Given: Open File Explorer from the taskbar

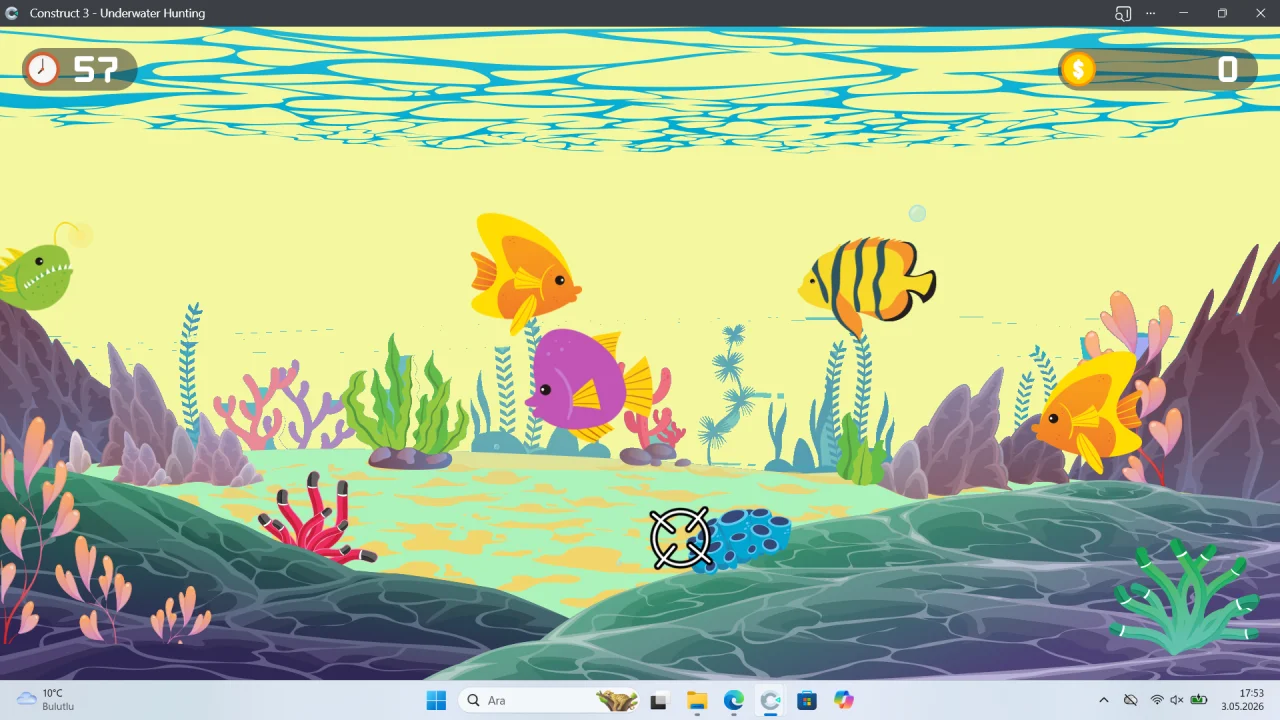Looking at the screenshot, I should pos(697,701).
